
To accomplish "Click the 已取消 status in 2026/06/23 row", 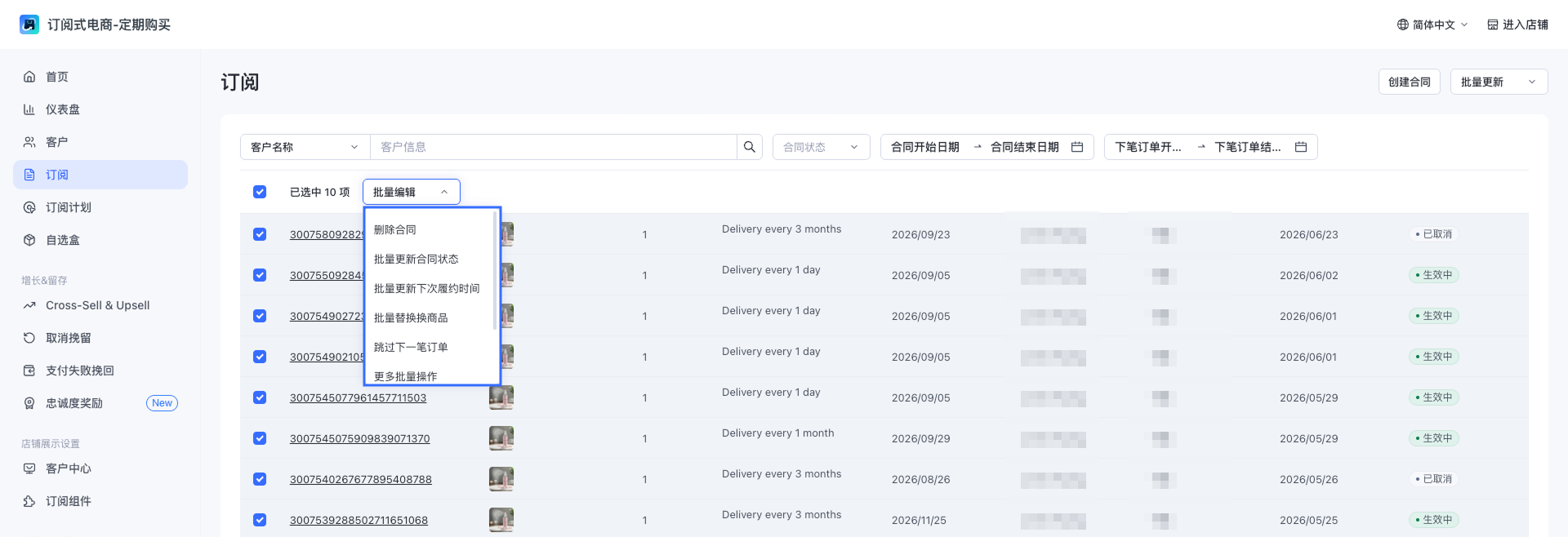I will [1433, 234].
